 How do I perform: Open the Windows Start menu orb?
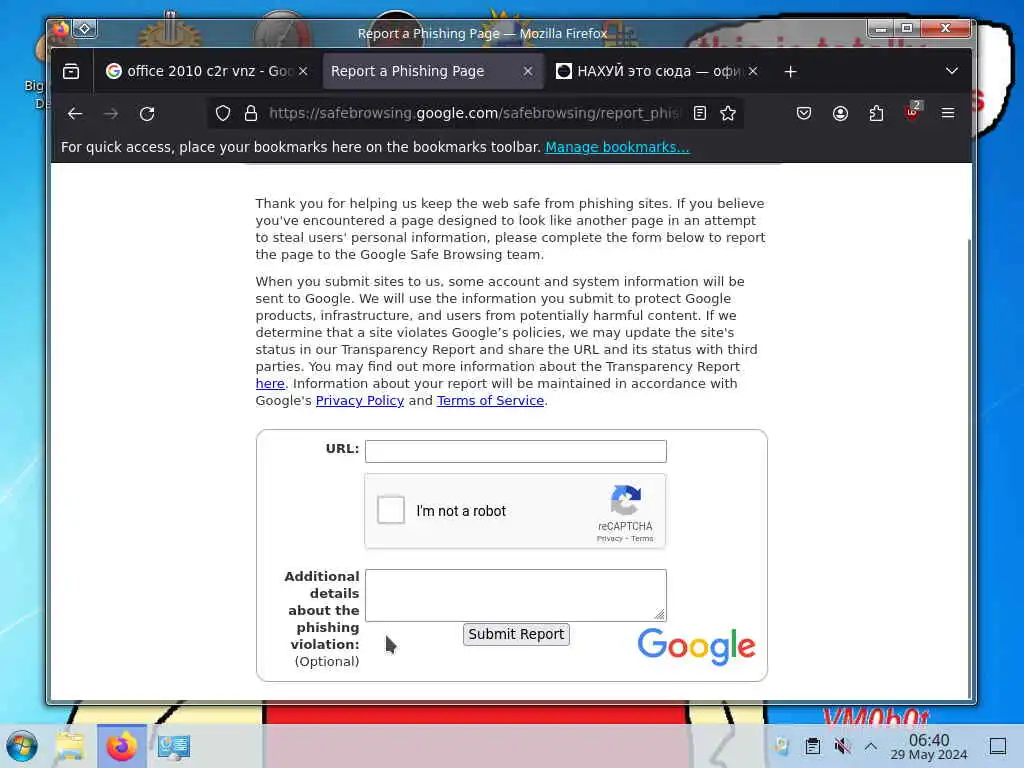pyautogui.click(x=22, y=746)
